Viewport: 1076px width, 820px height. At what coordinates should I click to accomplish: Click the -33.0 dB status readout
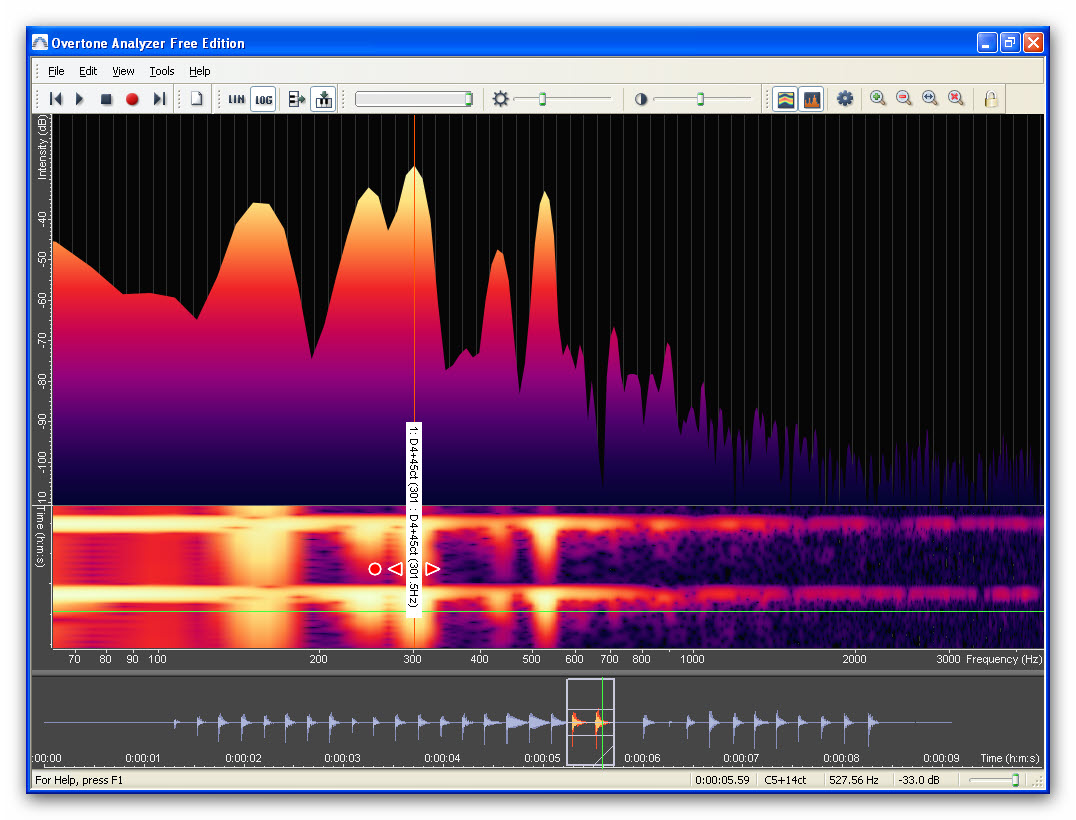[919, 780]
